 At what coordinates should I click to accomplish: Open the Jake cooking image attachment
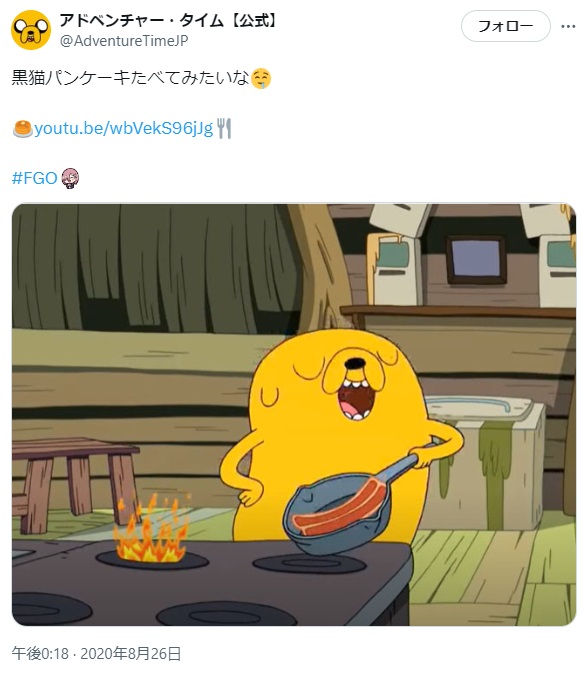pos(294,415)
